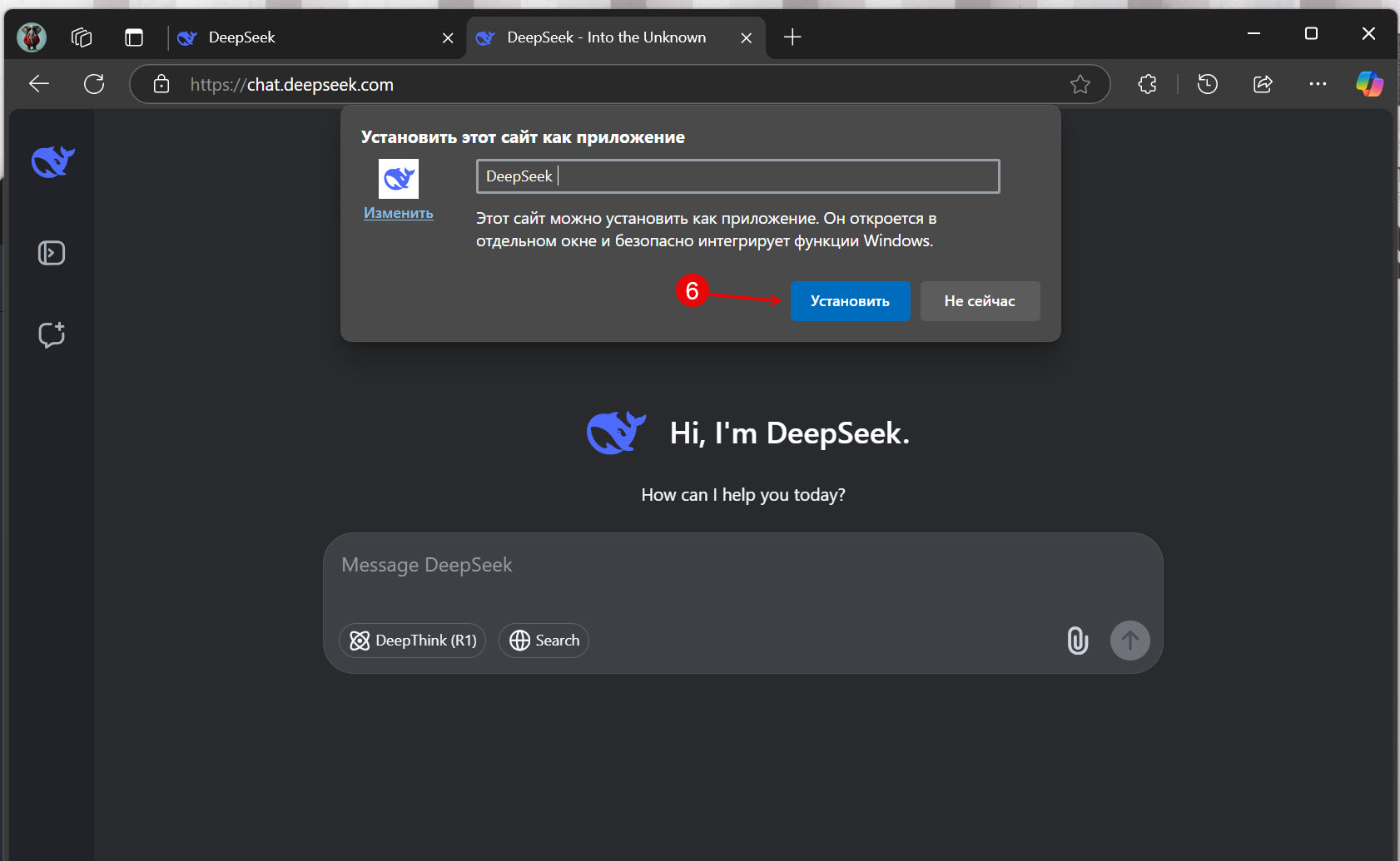
Task: Minimize the browser window
Action: (1254, 33)
